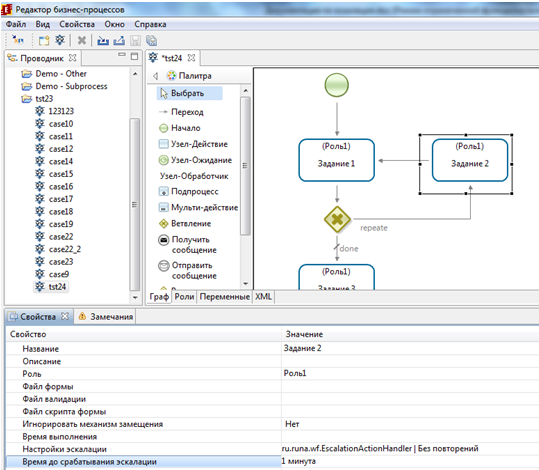This screenshot has width=539, height=470.
Task: Click the palette scrollbar down arrow
Action: pyautogui.click(x=245, y=284)
